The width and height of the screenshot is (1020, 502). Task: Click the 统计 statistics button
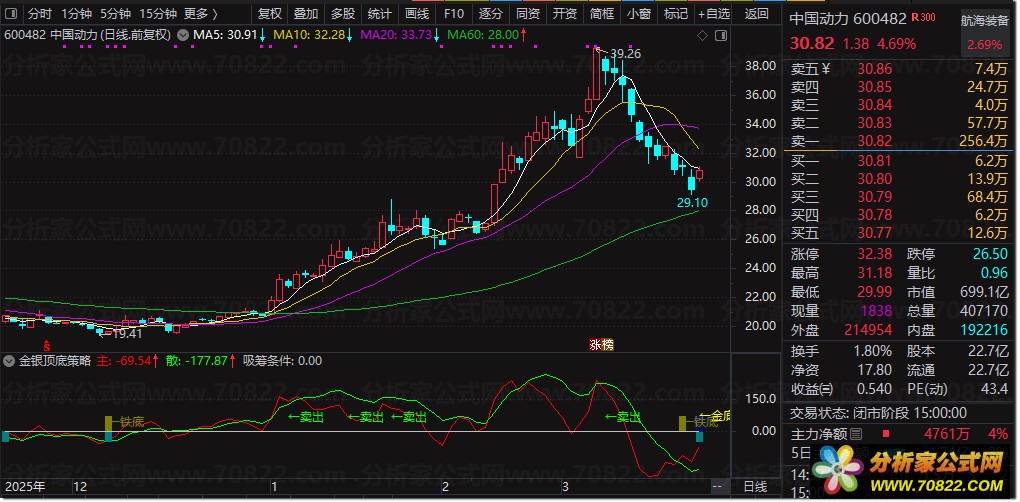pos(380,14)
